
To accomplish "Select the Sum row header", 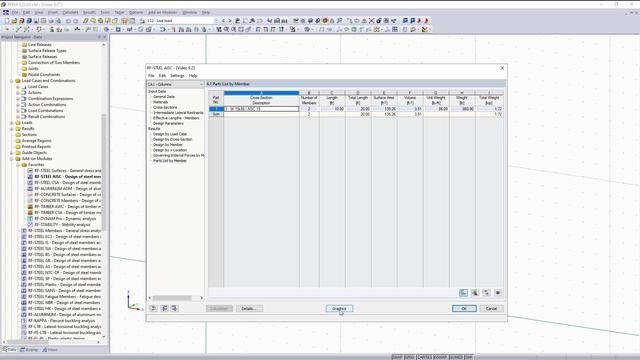I will 216,114.
